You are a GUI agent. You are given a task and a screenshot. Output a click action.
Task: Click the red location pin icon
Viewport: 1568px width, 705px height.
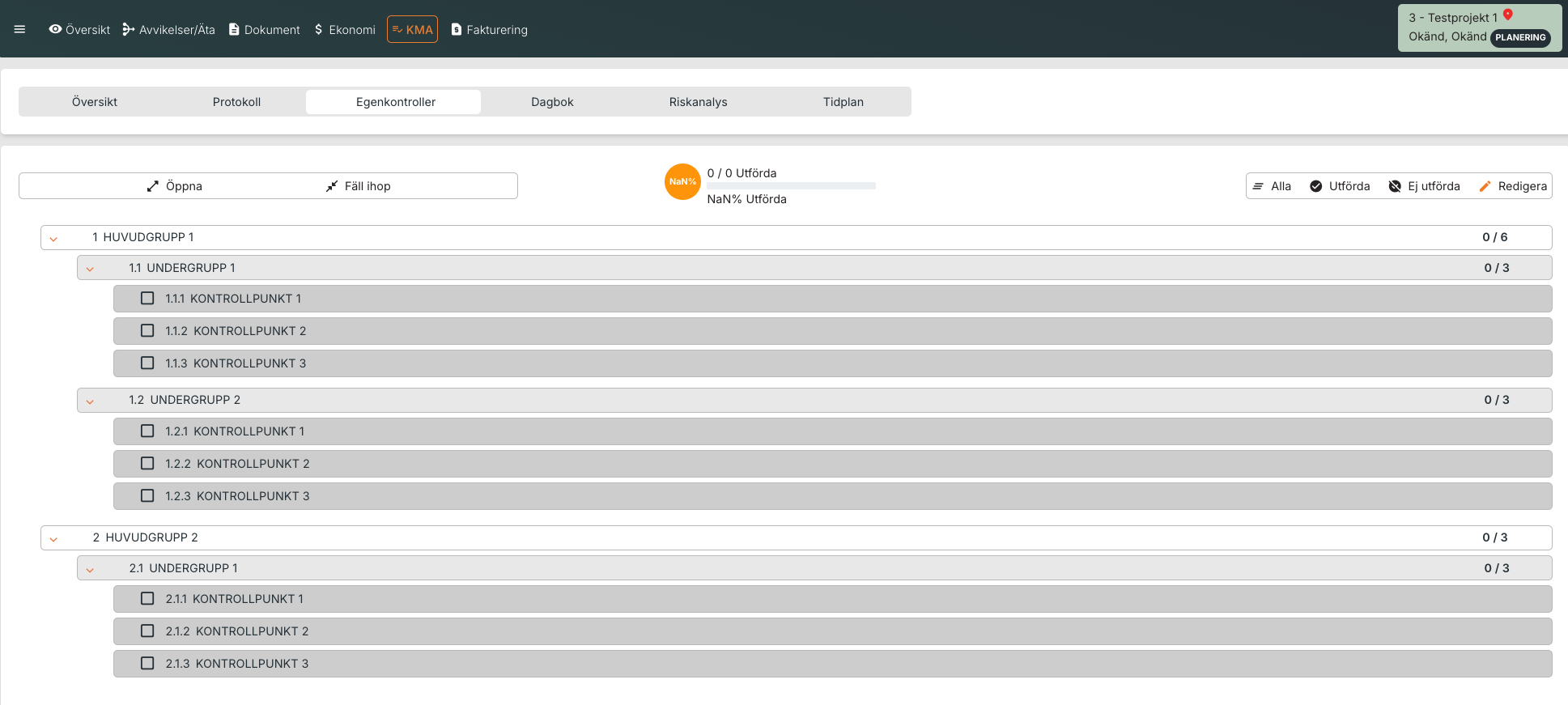[x=1508, y=15]
